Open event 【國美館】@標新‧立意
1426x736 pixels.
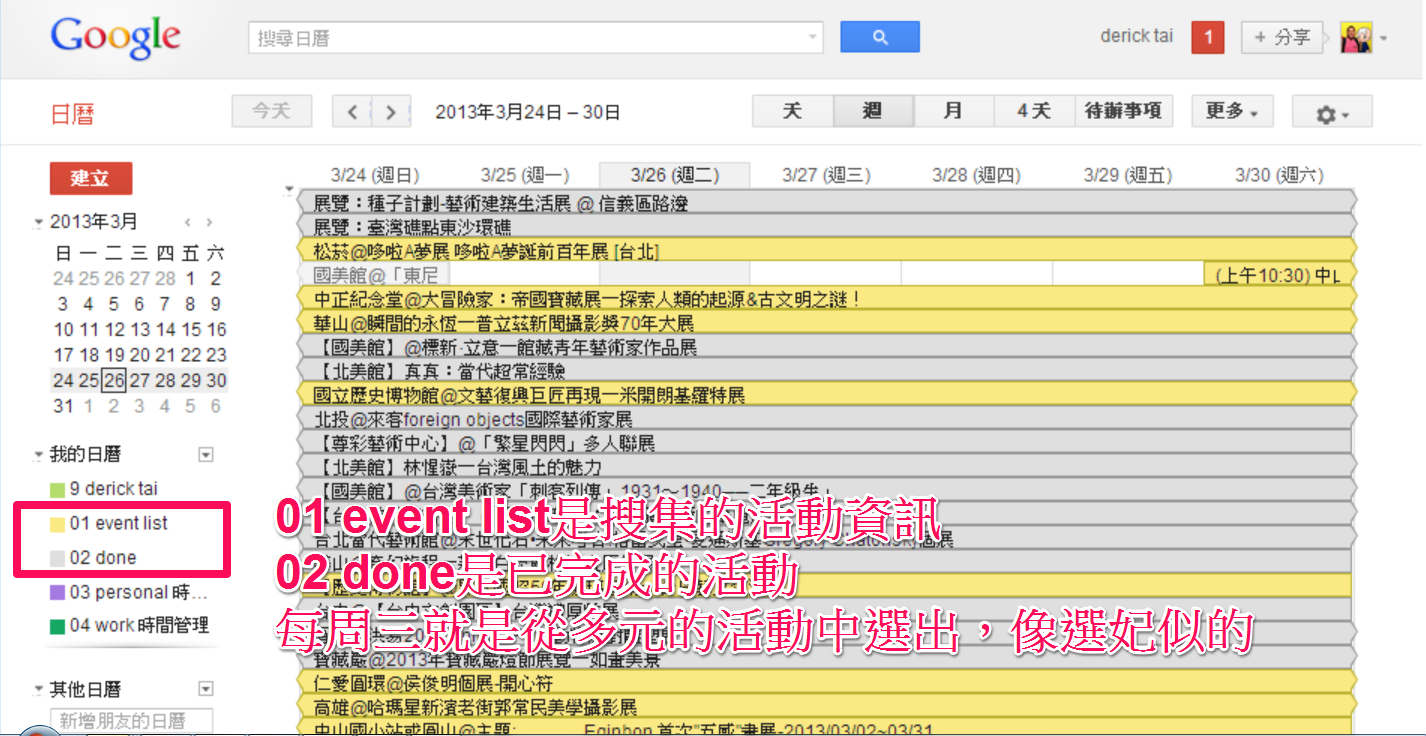point(828,347)
